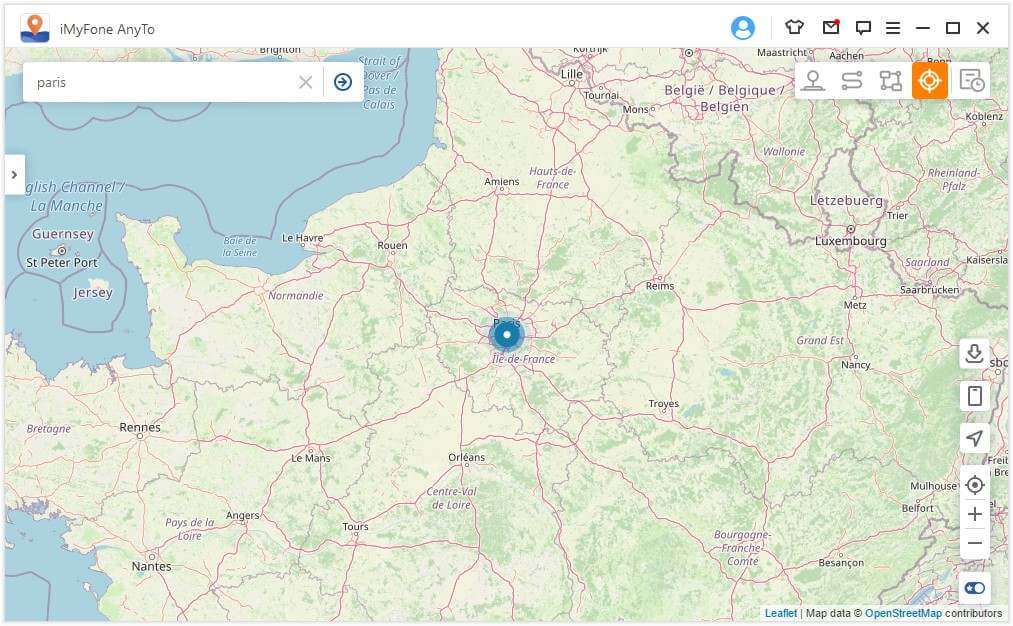Click the Nancy city label
Viewport: 1013px width, 626px height.
[855, 365]
